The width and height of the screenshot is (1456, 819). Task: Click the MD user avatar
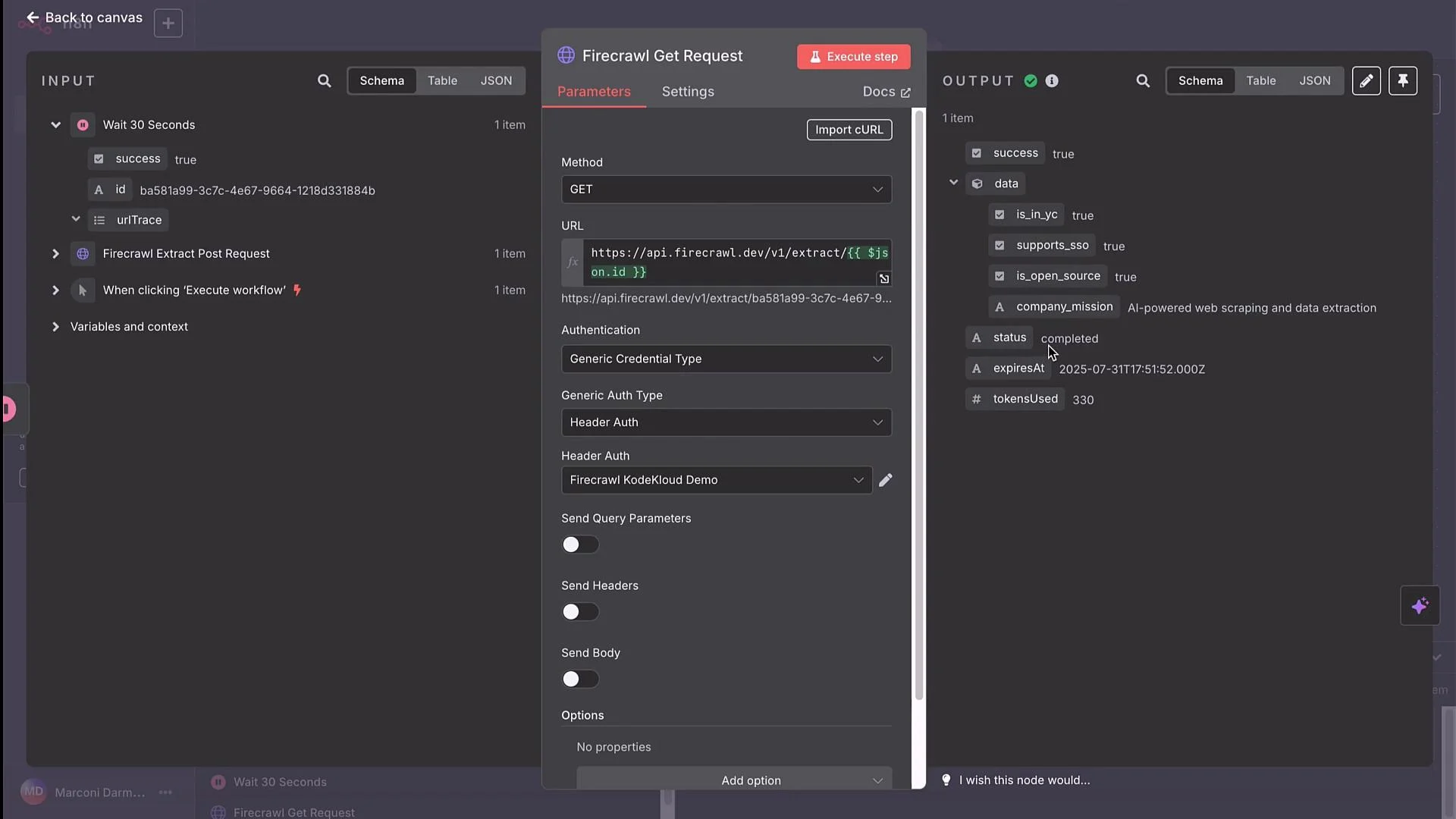click(33, 792)
